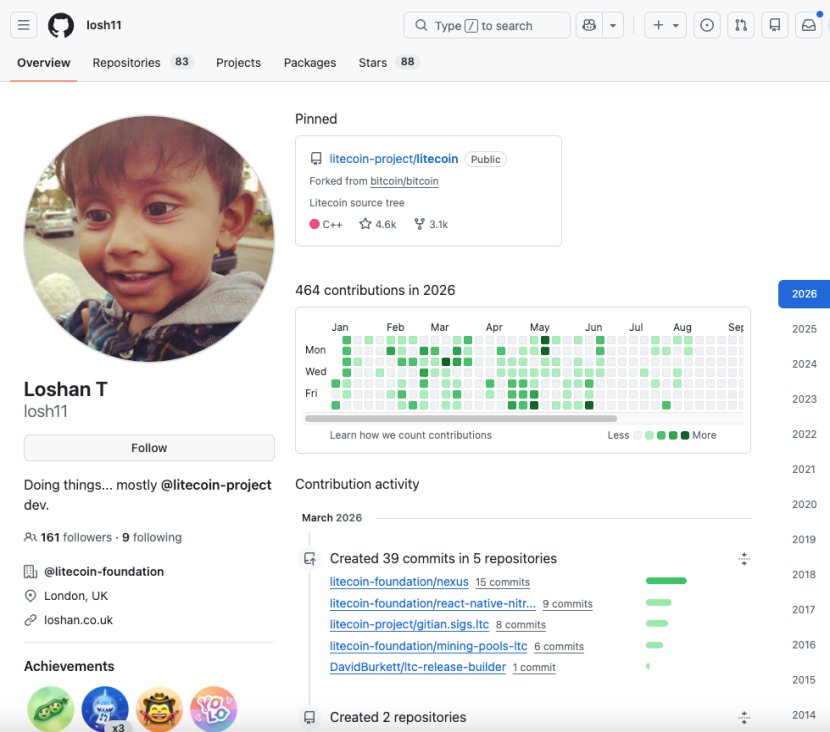Open the @litecoin-project mention link
The image size is (830, 732).
[216, 485]
